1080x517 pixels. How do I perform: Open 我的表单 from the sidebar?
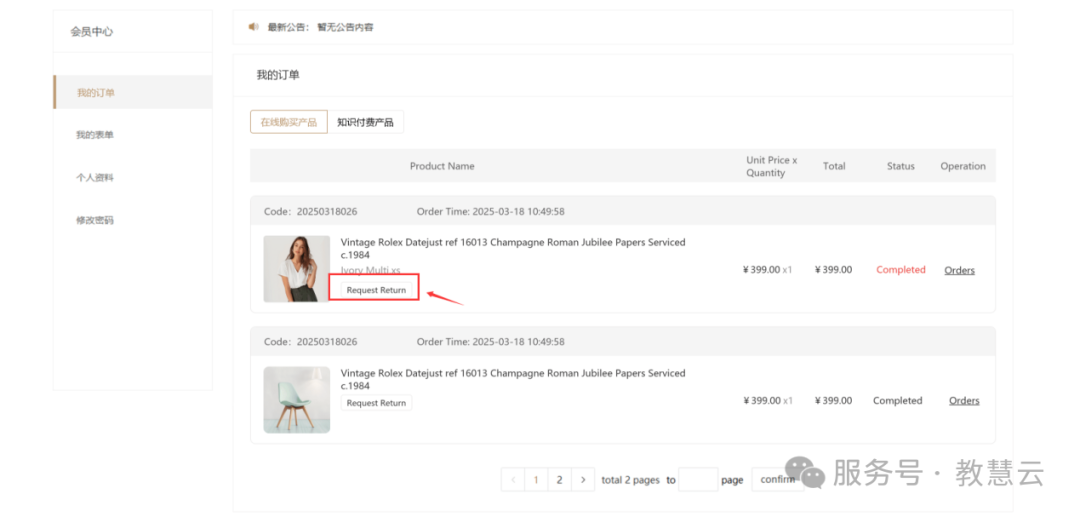point(95,135)
